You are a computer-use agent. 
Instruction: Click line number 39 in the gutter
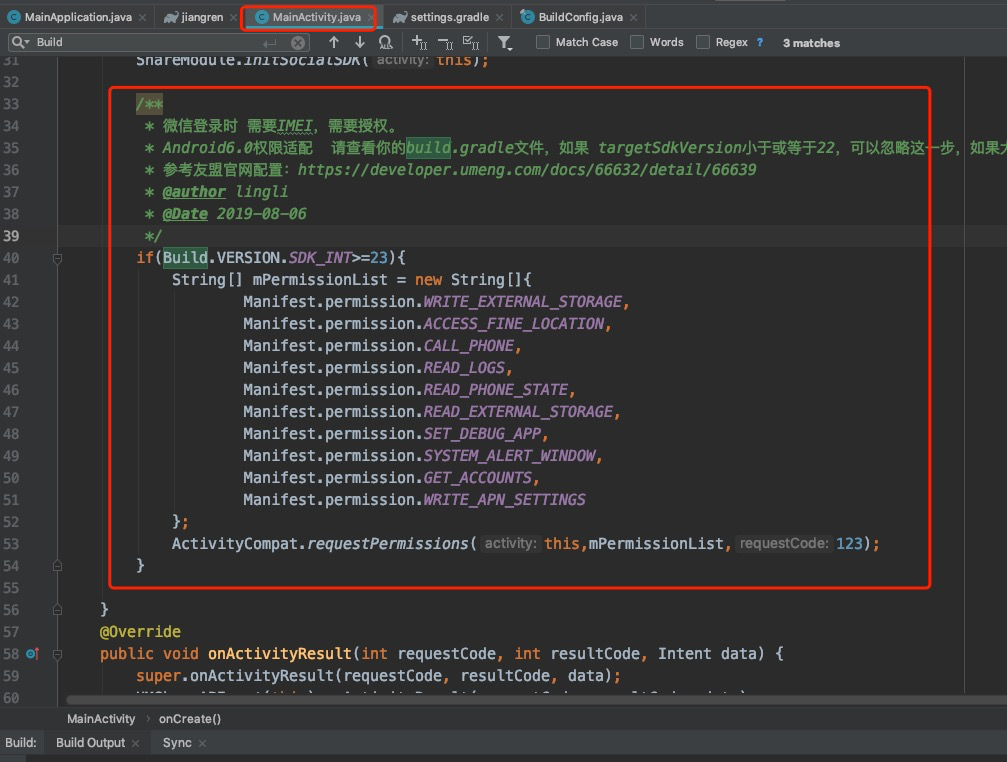click(x=12, y=236)
